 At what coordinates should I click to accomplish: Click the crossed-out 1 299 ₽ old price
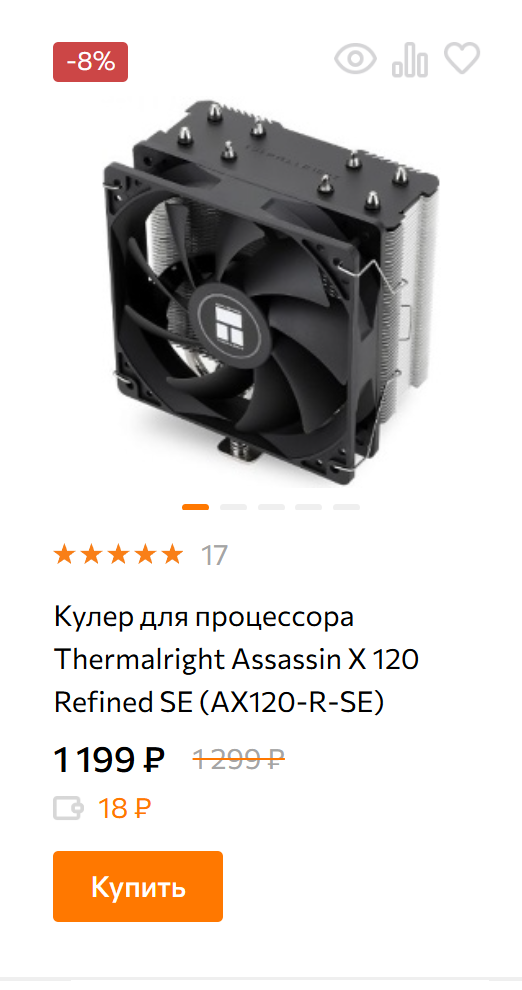tap(239, 760)
